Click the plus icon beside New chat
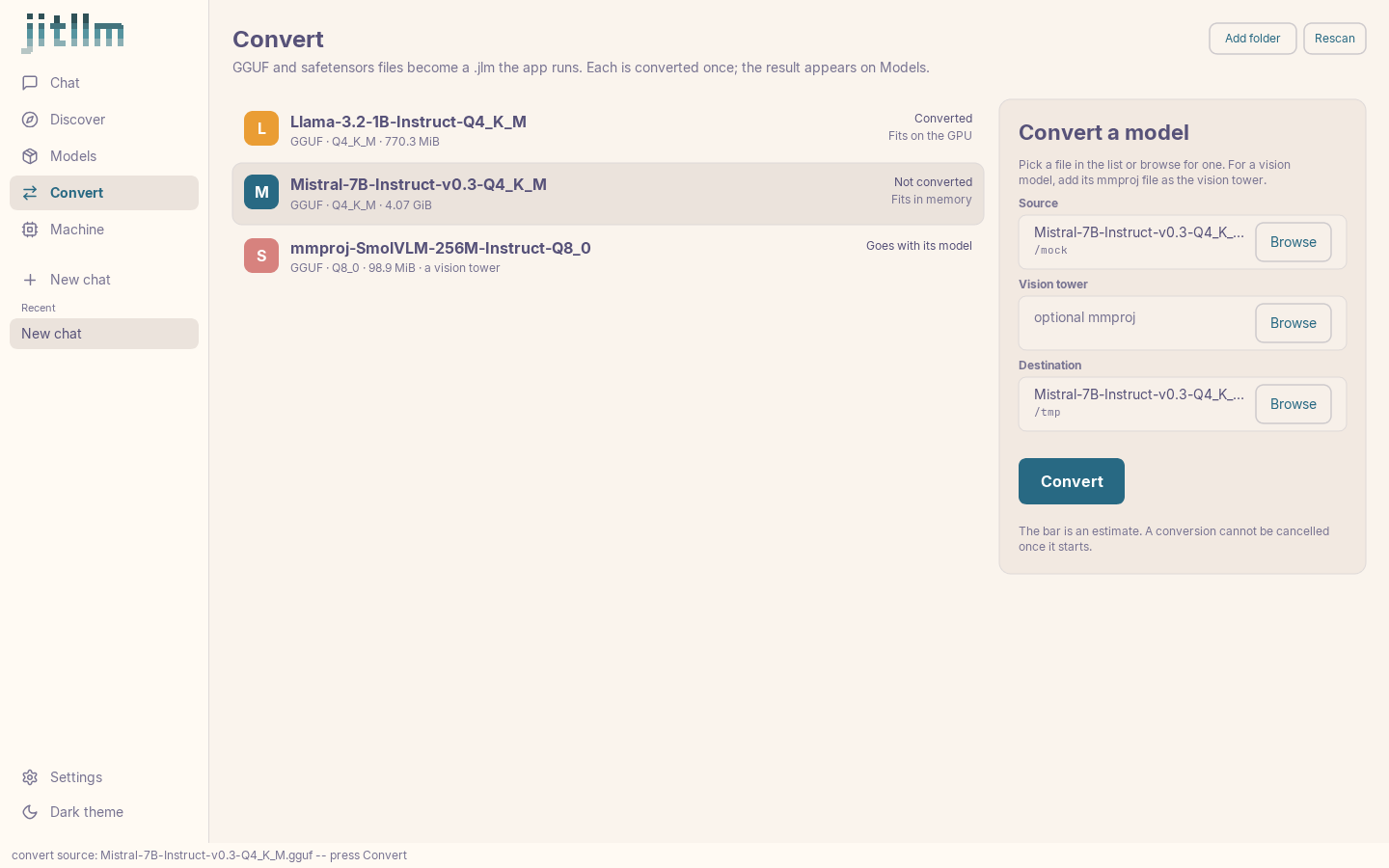The height and width of the screenshot is (868, 1389). coord(30,280)
